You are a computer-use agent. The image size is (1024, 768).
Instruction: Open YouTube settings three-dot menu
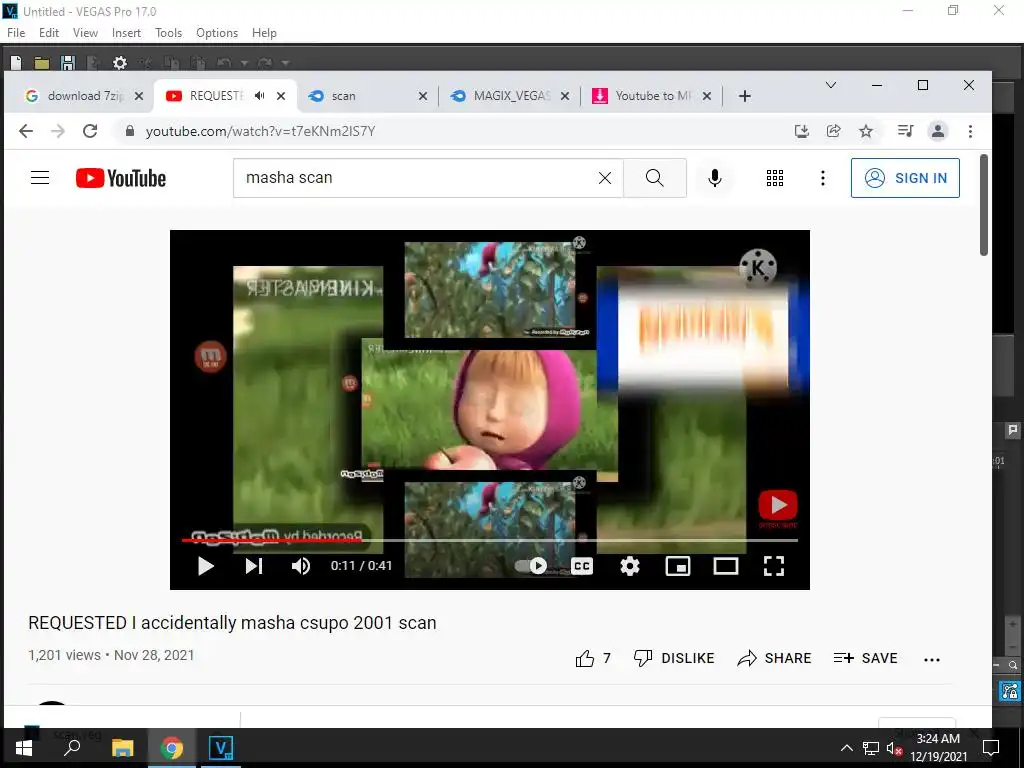(x=822, y=178)
